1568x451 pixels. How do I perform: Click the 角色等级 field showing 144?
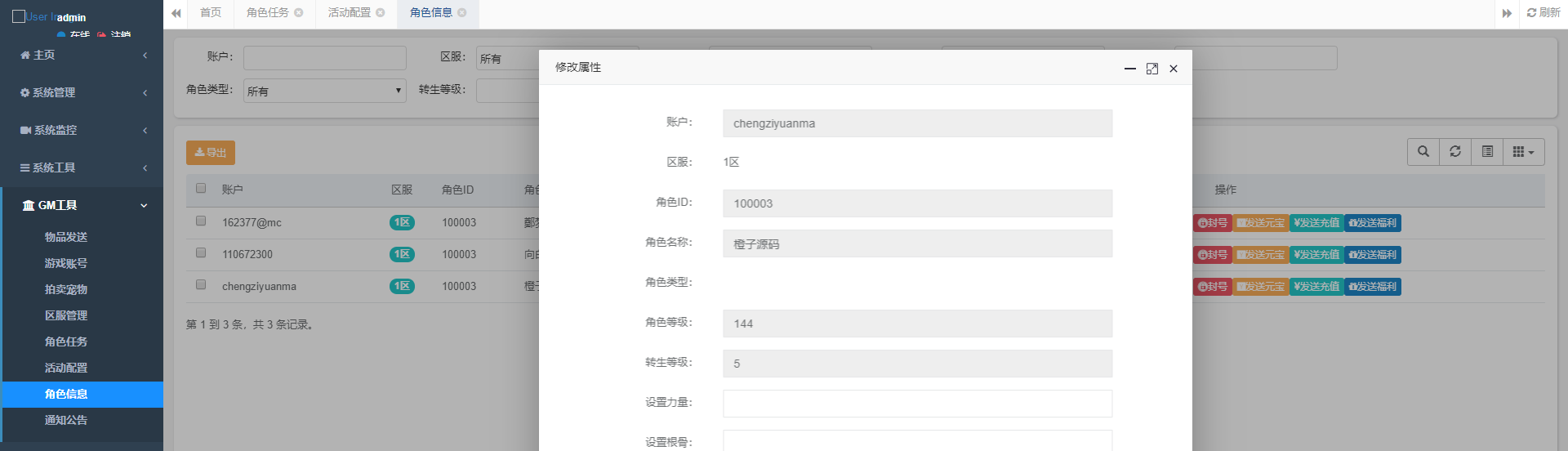click(917, 324)
